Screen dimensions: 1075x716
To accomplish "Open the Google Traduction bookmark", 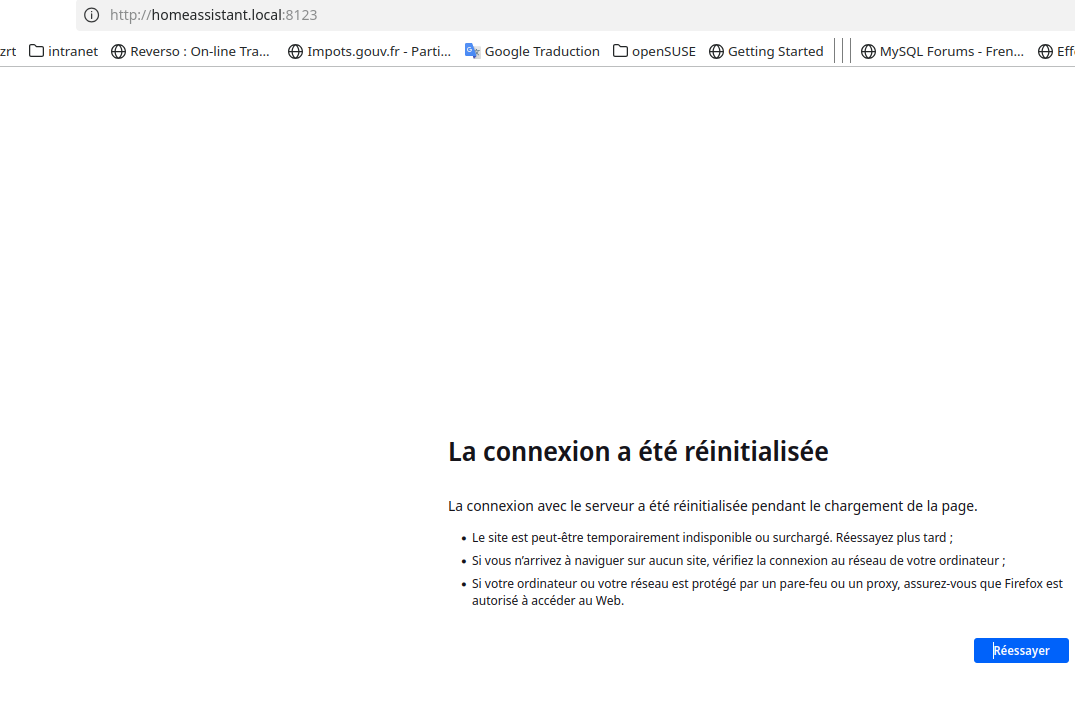I will (x=541, y=51).
